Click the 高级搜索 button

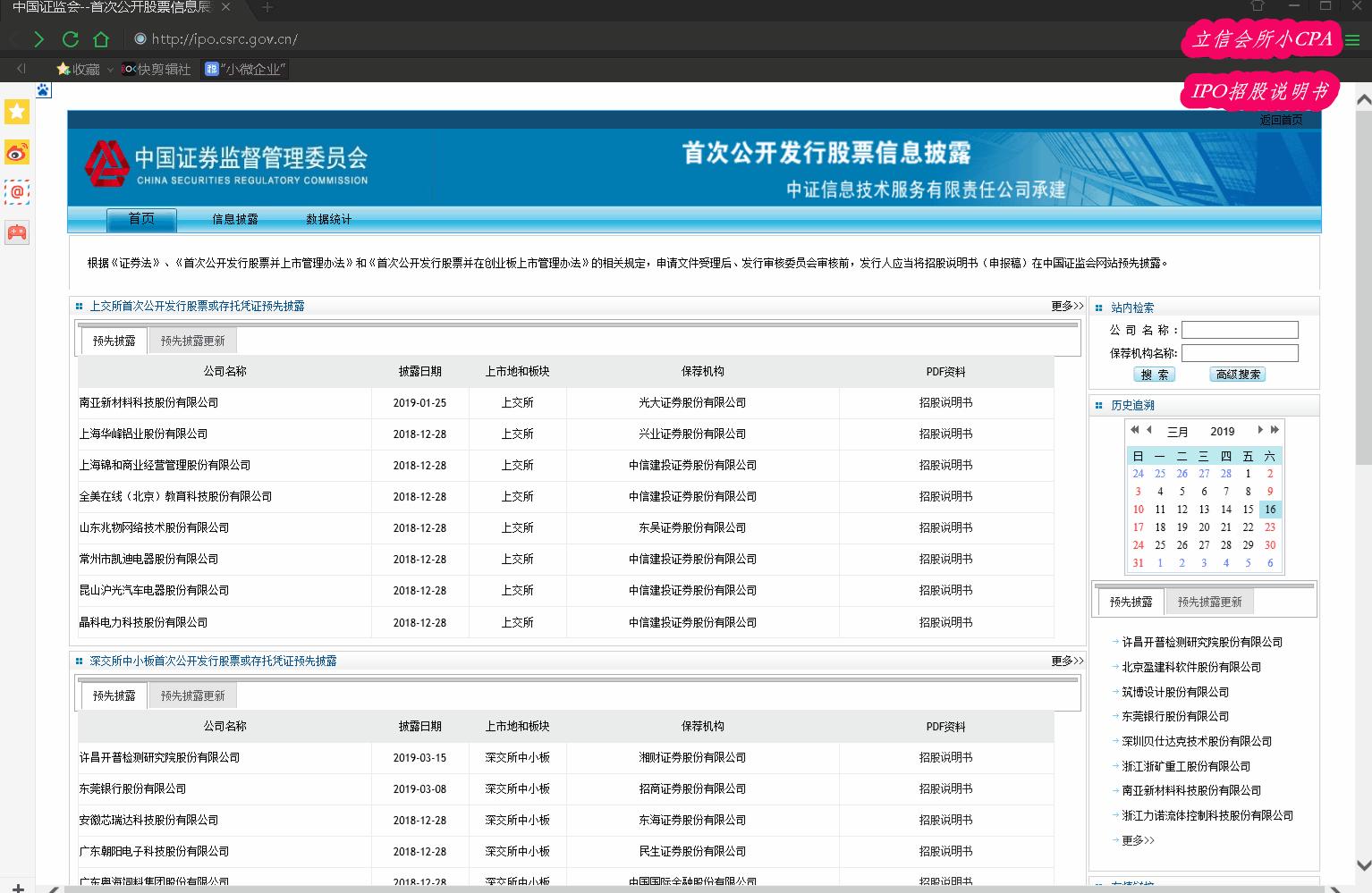1237,375
